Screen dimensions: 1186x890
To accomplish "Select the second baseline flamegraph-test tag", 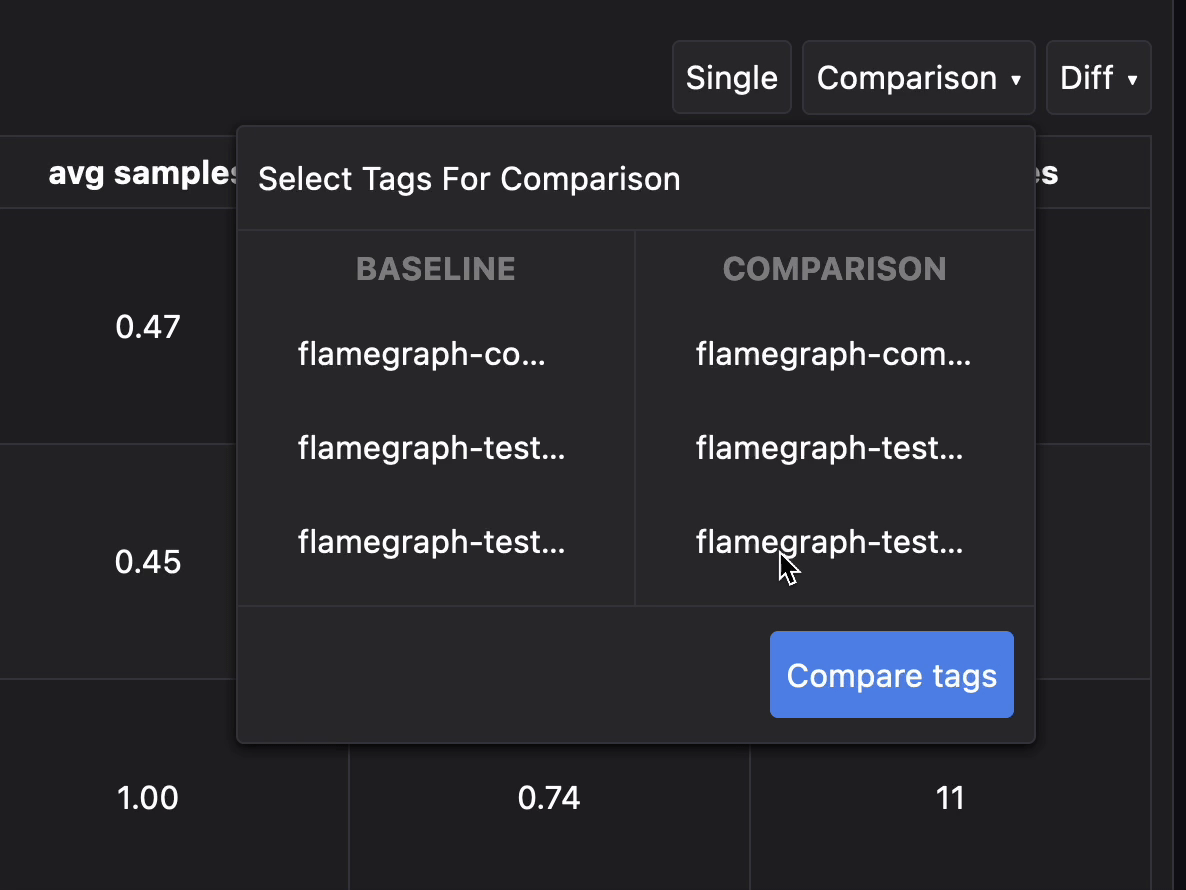I will point(431,448).
